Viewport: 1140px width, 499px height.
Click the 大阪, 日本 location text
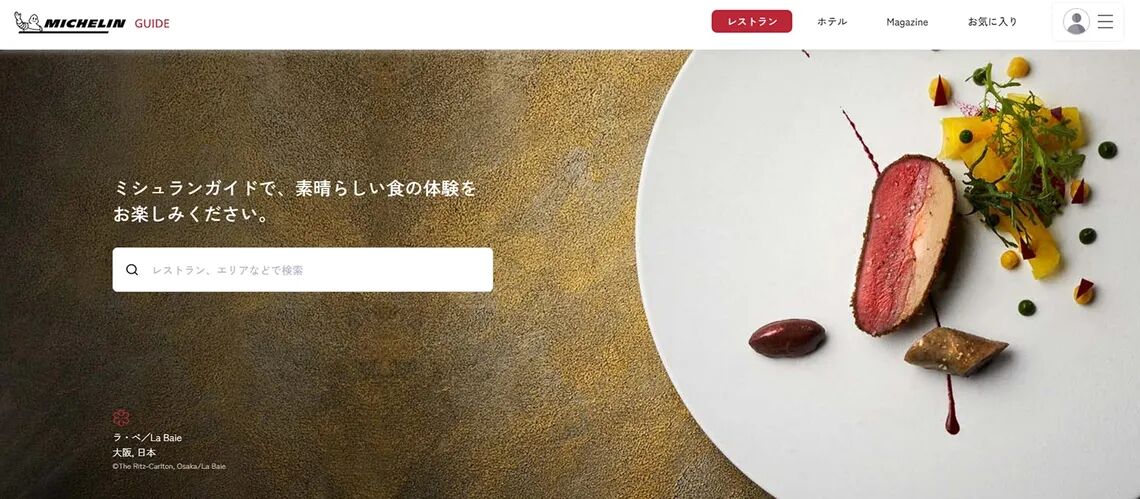tap(134, 452)
